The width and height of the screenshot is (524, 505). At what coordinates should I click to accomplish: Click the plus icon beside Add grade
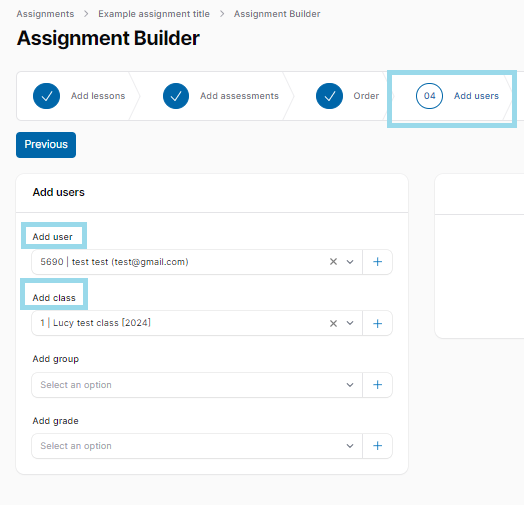(x=377, y=446)
